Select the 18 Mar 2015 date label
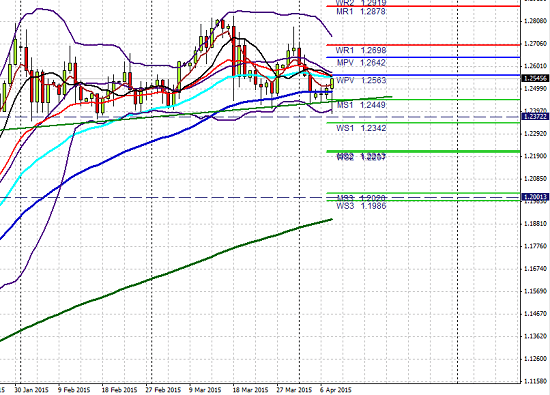 click(x=251, y=390)
